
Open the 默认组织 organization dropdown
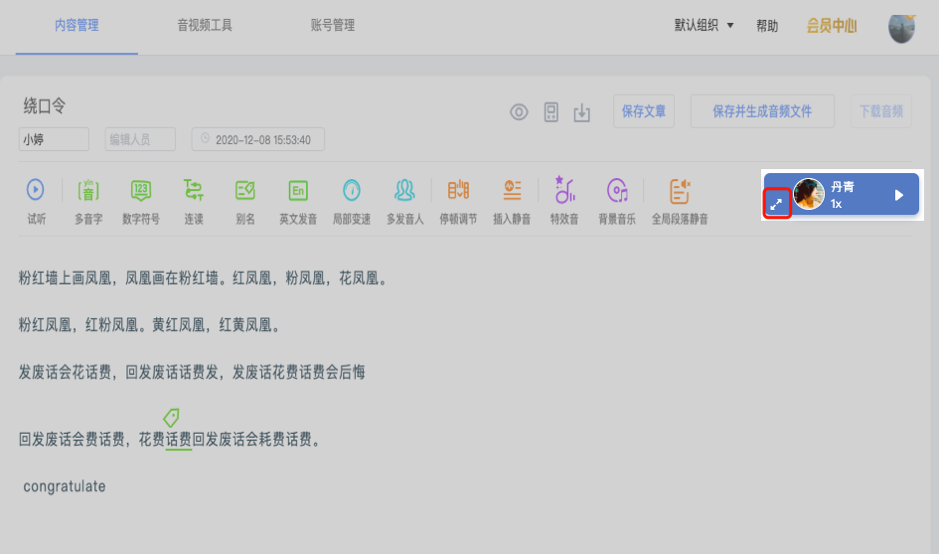point(704,25)
